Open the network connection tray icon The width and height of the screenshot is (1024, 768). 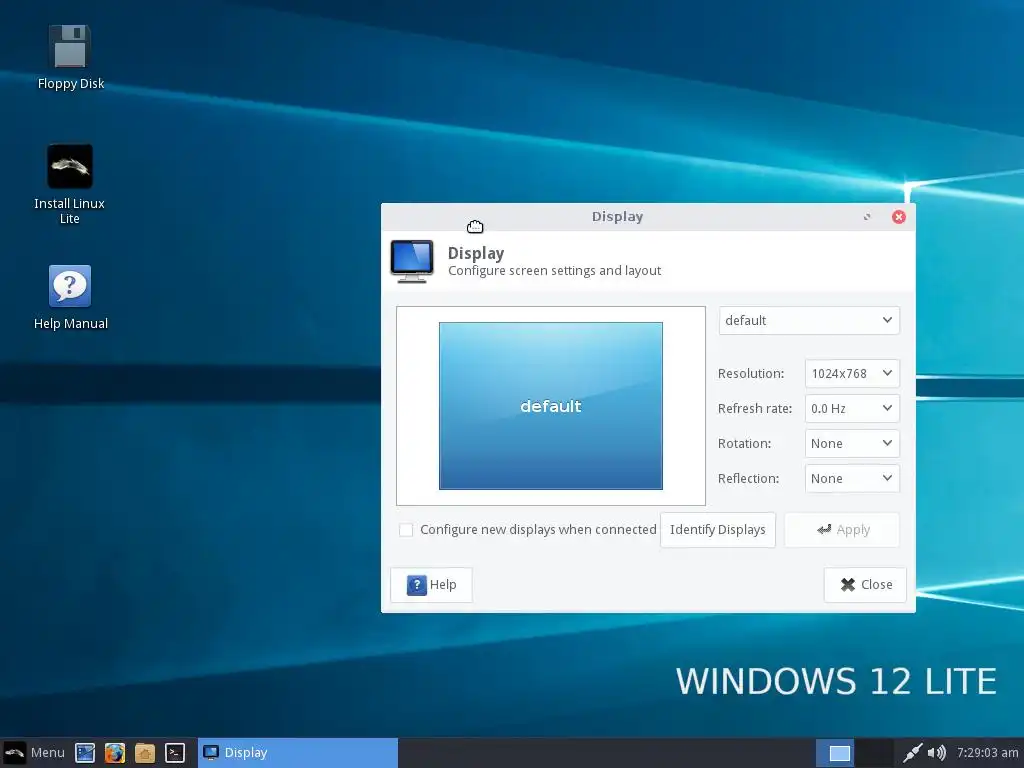coord(912,753)
